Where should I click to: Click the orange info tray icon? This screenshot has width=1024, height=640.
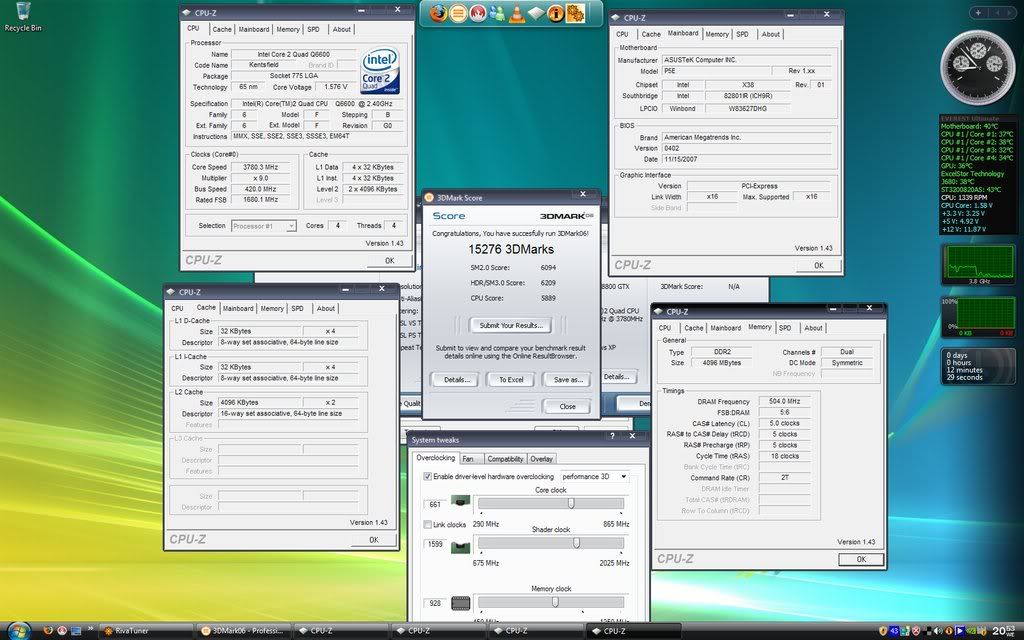pyautogui.click(x=949, y=631)
